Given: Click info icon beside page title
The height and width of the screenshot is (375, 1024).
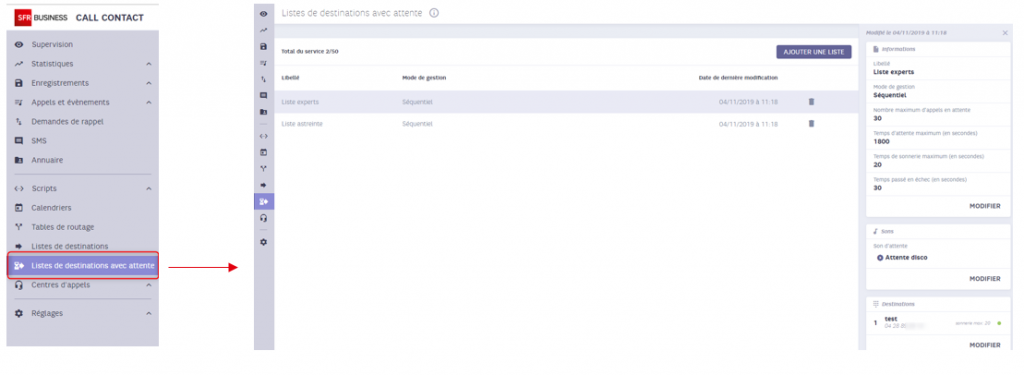Looking at the screenshot, I should coord(434,12).
